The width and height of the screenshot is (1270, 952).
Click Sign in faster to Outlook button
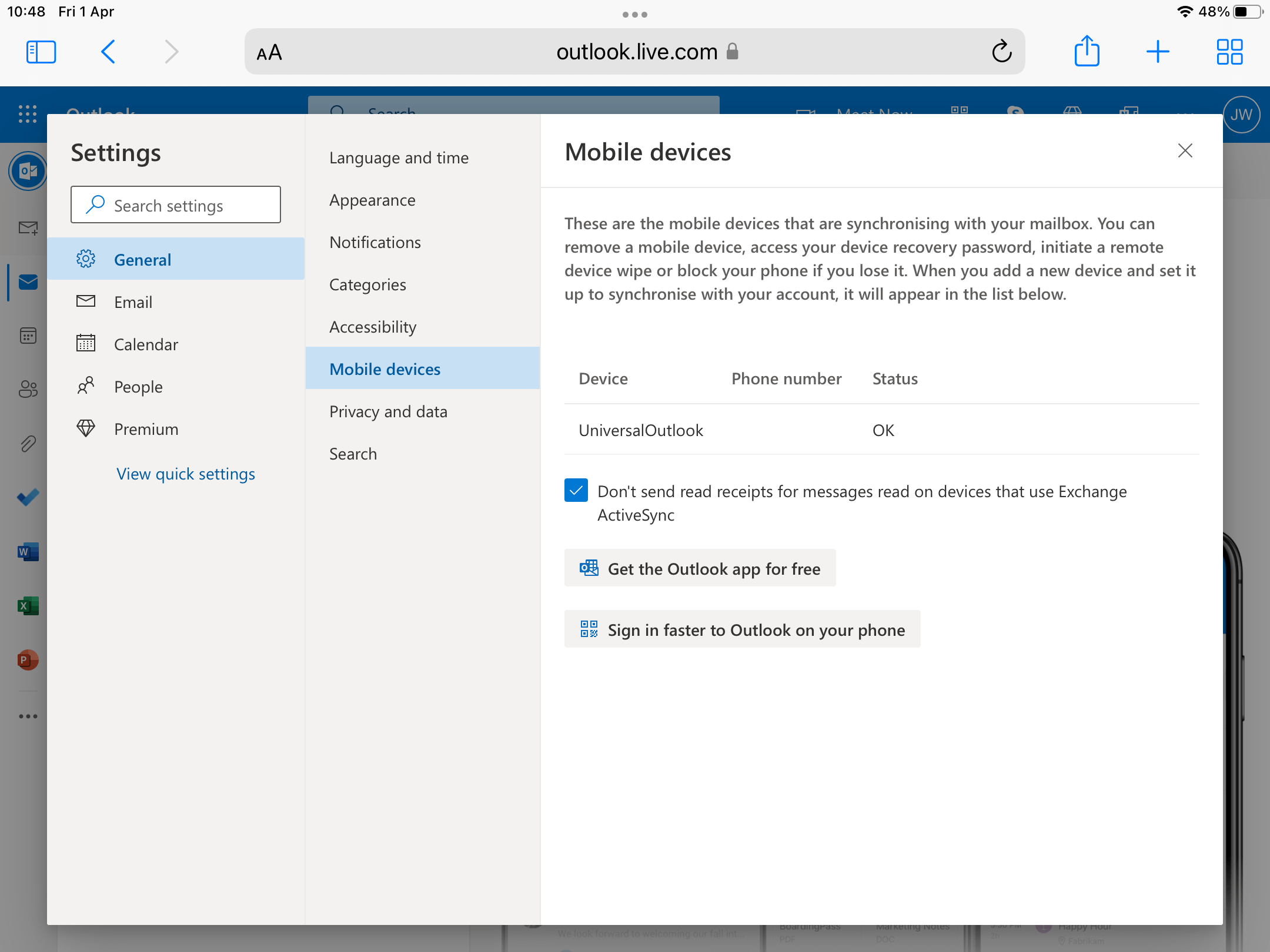(x=742, y=629)
